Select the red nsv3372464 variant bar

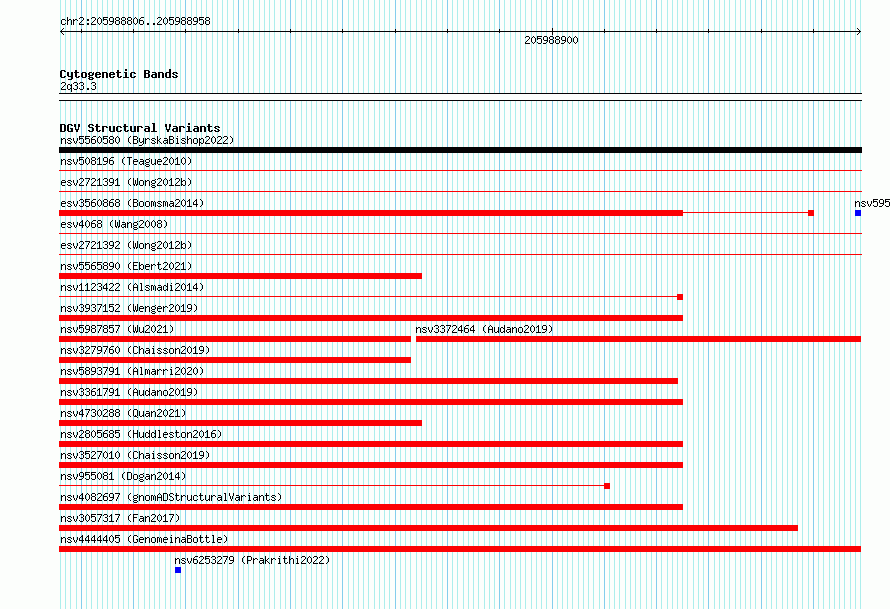point(639,339)
